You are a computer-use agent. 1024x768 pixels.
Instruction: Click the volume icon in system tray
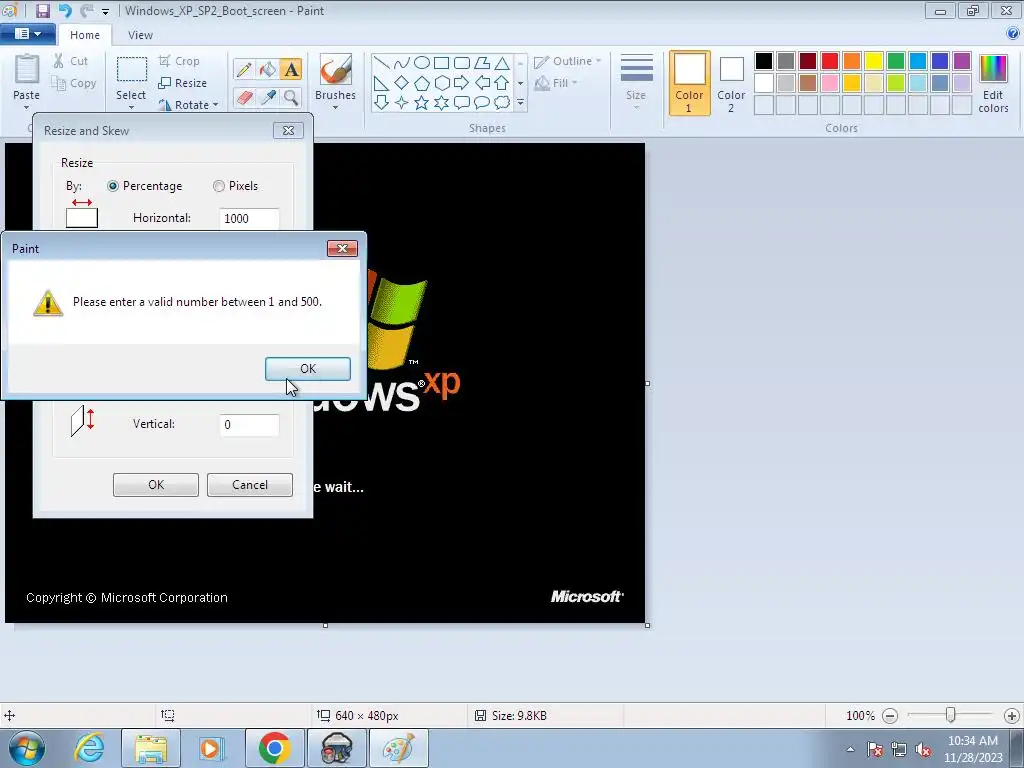click(923, 750)
